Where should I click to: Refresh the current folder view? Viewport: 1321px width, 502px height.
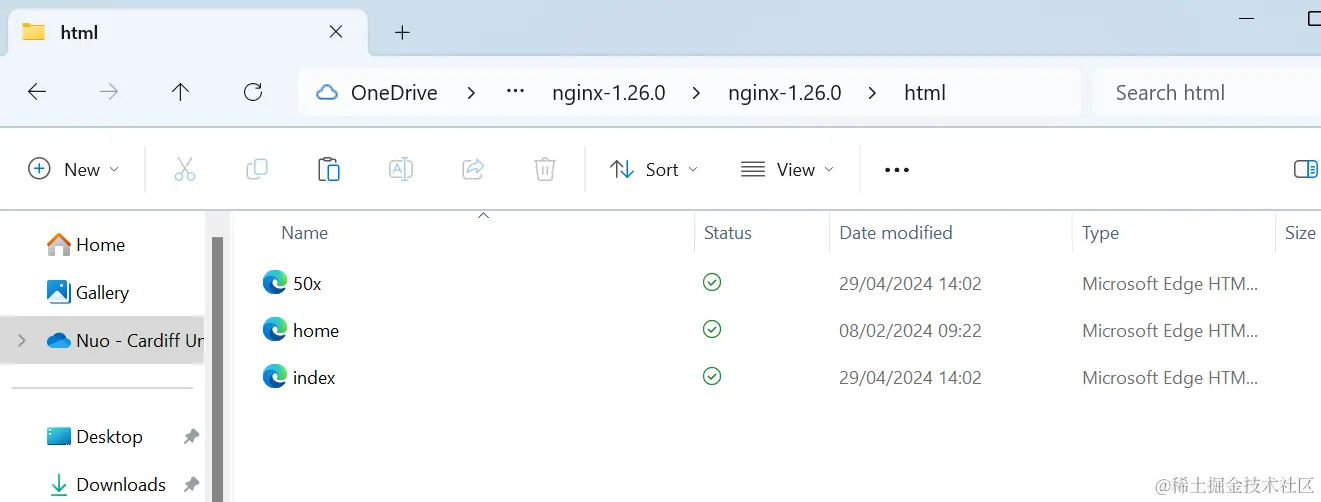tap(253, 92)
